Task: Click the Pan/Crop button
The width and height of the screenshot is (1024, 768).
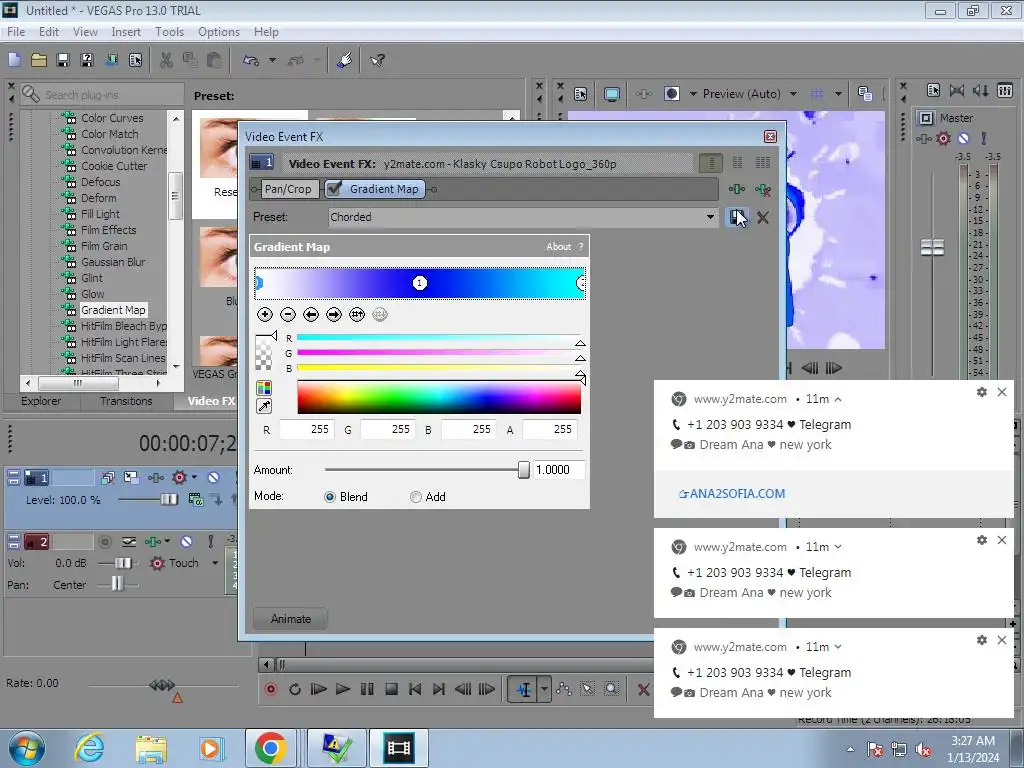Action: pos(288,189)
